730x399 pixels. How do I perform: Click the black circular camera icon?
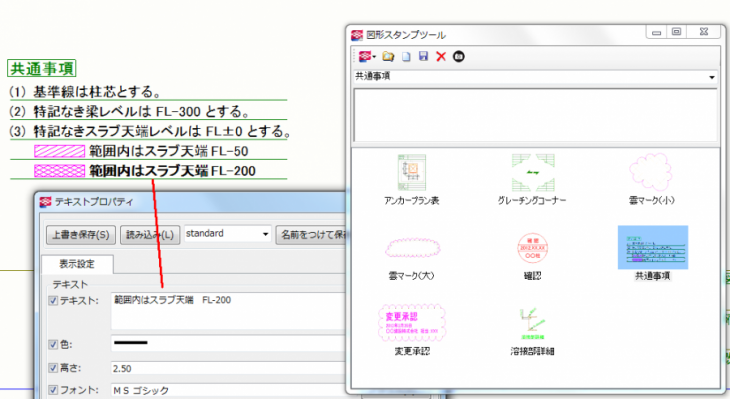pos(459,57)
